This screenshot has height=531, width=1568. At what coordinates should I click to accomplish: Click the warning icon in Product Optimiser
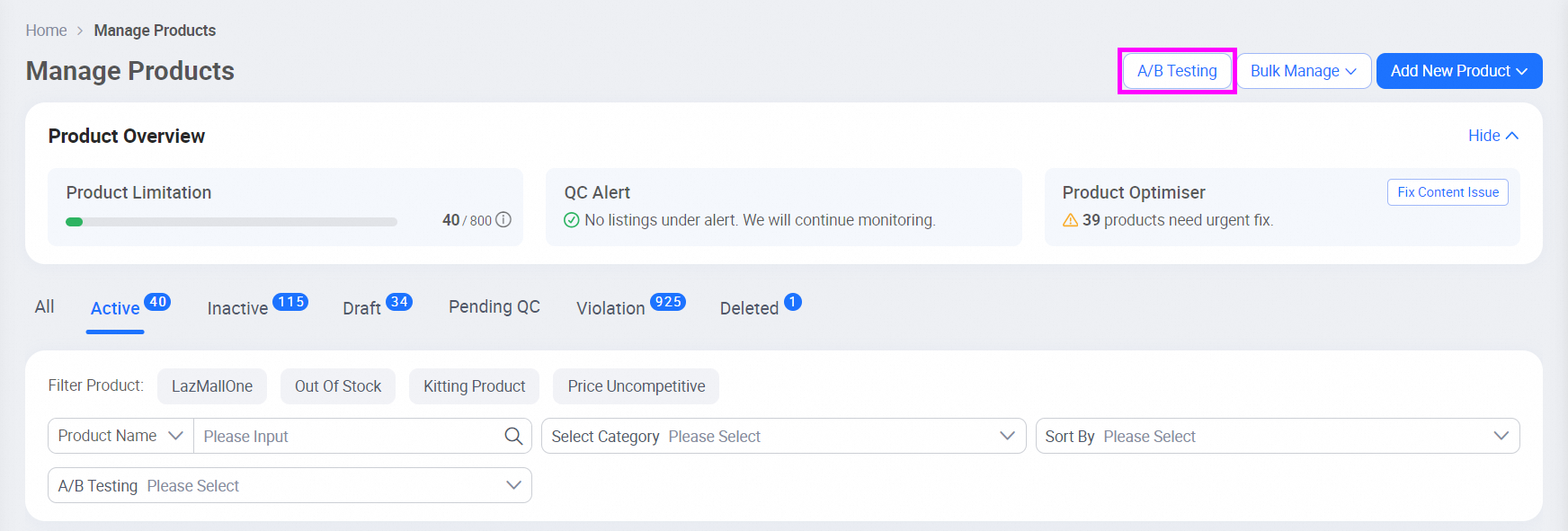click(1071, 220)
